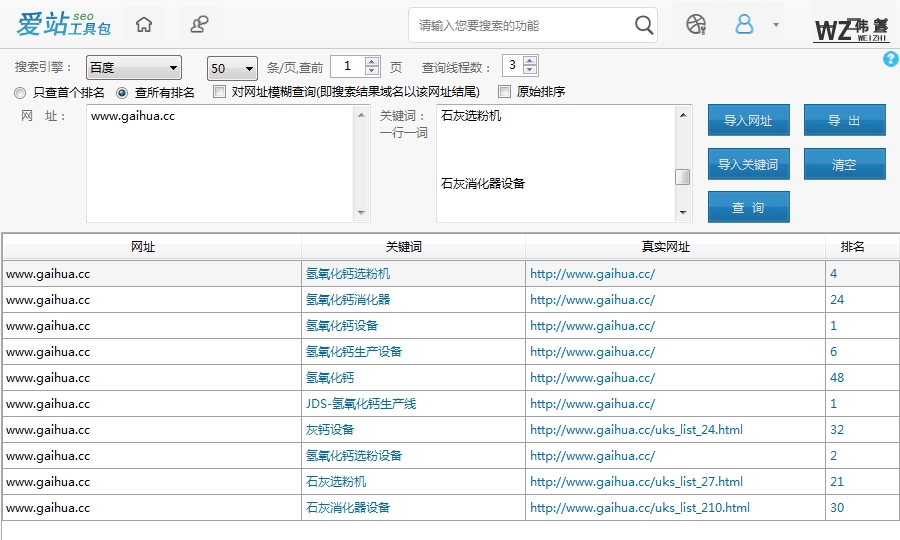Click the keyword box scrollbar thumb
The width and height of the screenshot is (900, 540).
683,177
